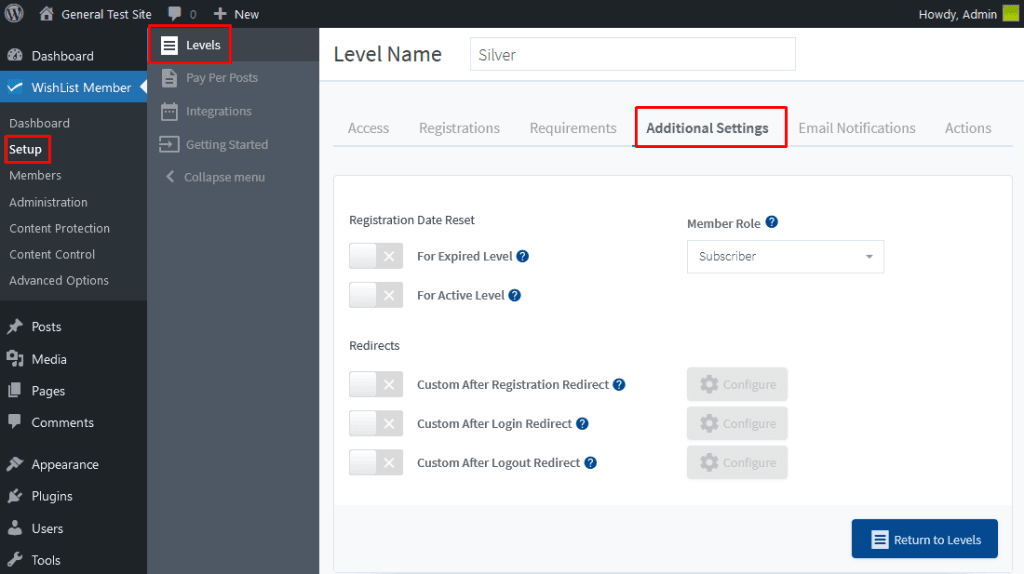Click the Plugins icon in sidebar
This screenshot has height=574, width=1024.
click(x=14, y=496)
